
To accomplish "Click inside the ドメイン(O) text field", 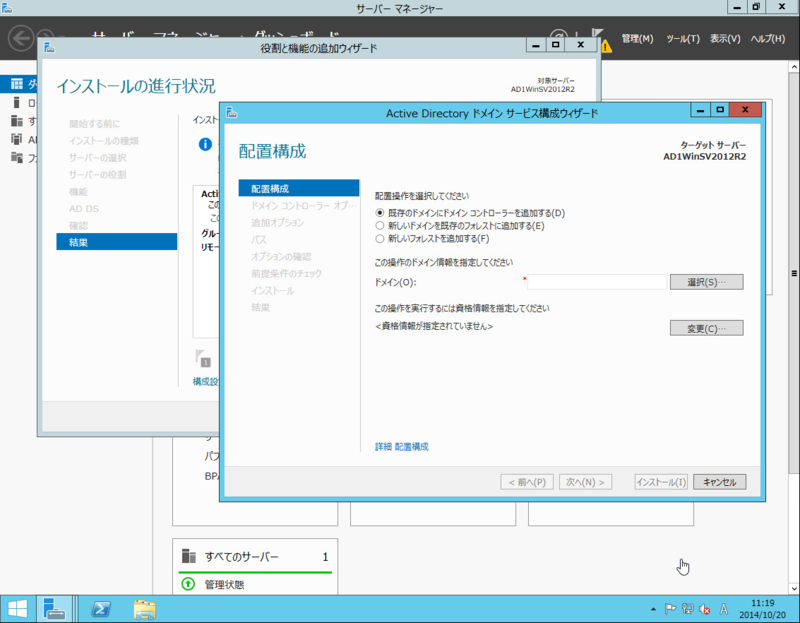I will [595, 281].
